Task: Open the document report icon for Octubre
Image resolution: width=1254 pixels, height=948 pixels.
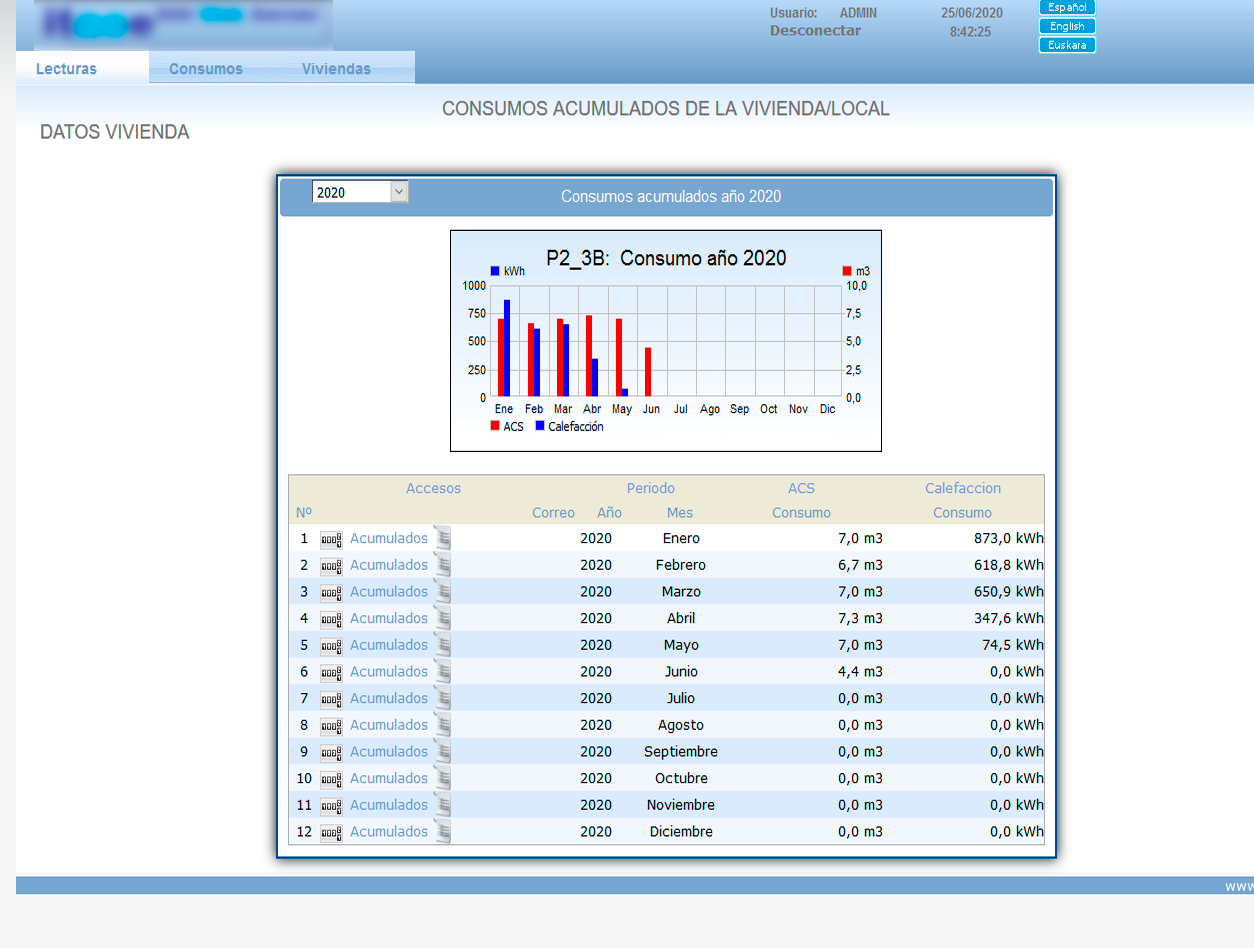Action: click(x=443, y=778)
